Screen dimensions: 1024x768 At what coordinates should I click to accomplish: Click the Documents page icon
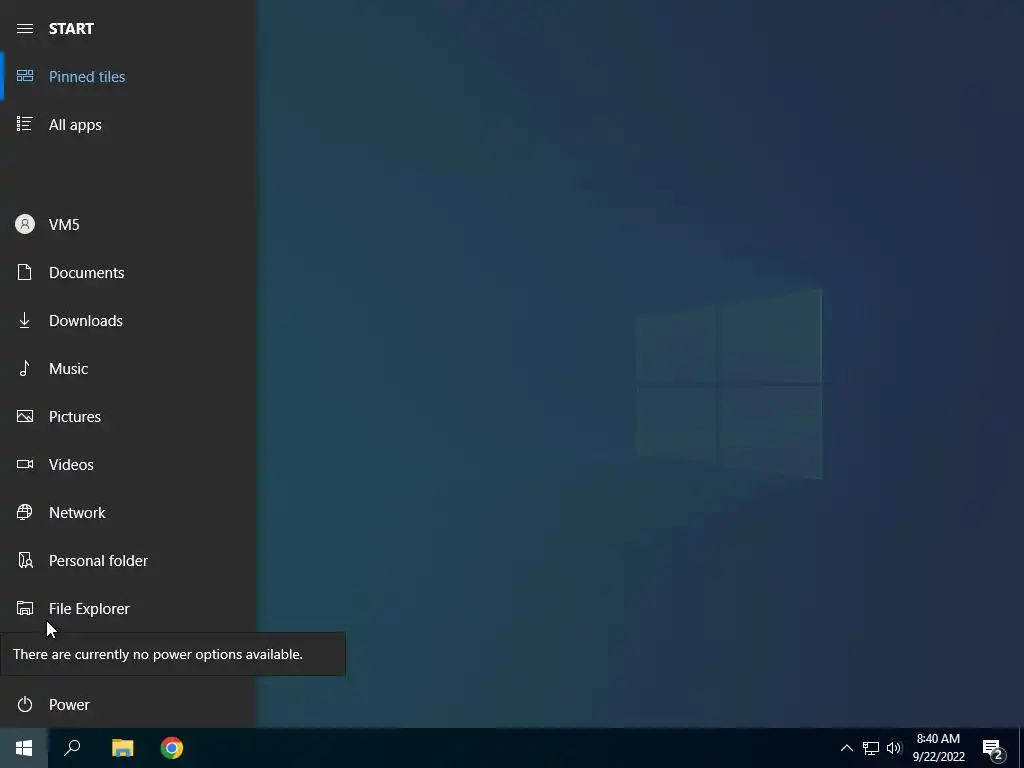(25, 272)
